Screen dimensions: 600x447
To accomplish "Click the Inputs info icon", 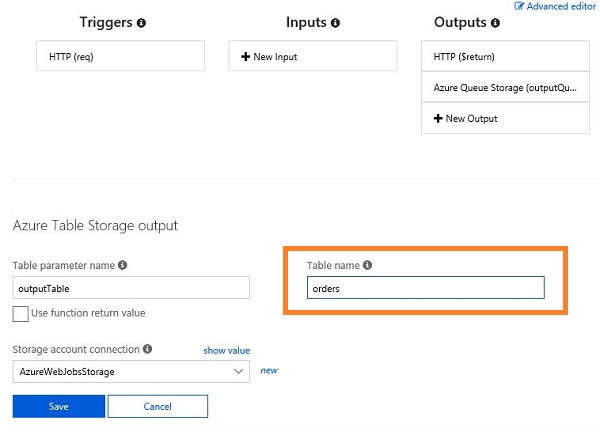I will pos(335,22).
